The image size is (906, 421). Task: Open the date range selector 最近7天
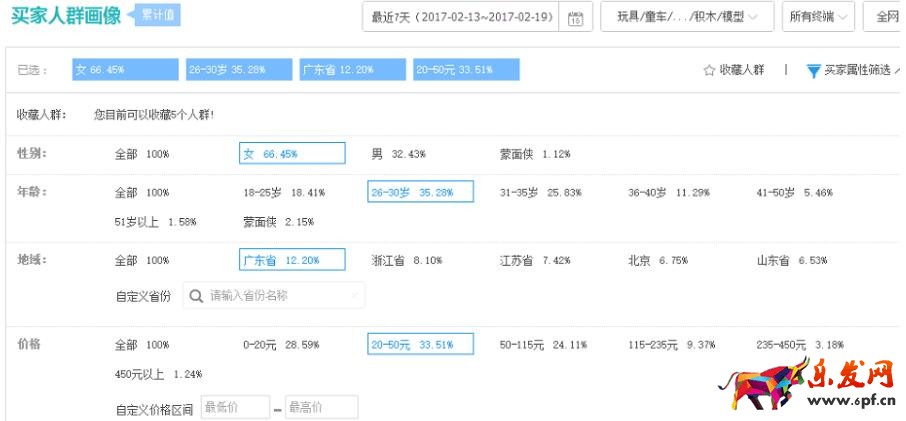coord(462,17)
